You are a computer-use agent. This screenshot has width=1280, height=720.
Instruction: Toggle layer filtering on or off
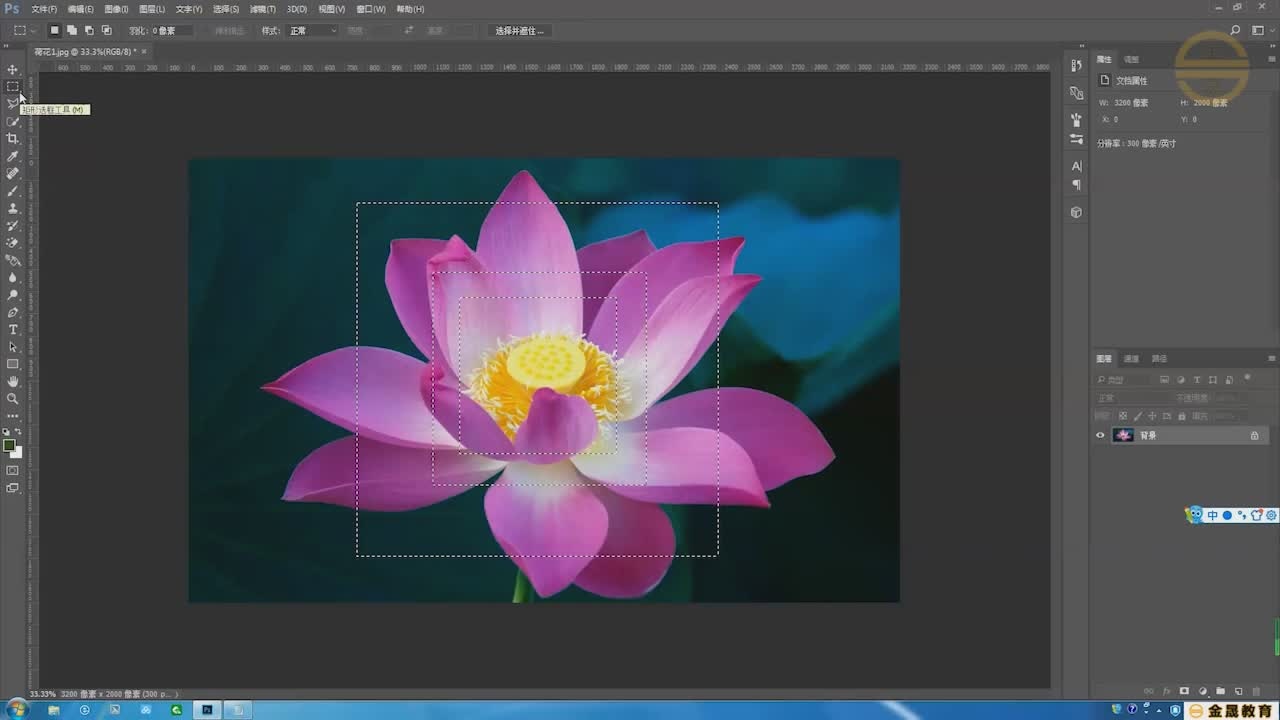pyautogui.click(x=1248, y=378)
